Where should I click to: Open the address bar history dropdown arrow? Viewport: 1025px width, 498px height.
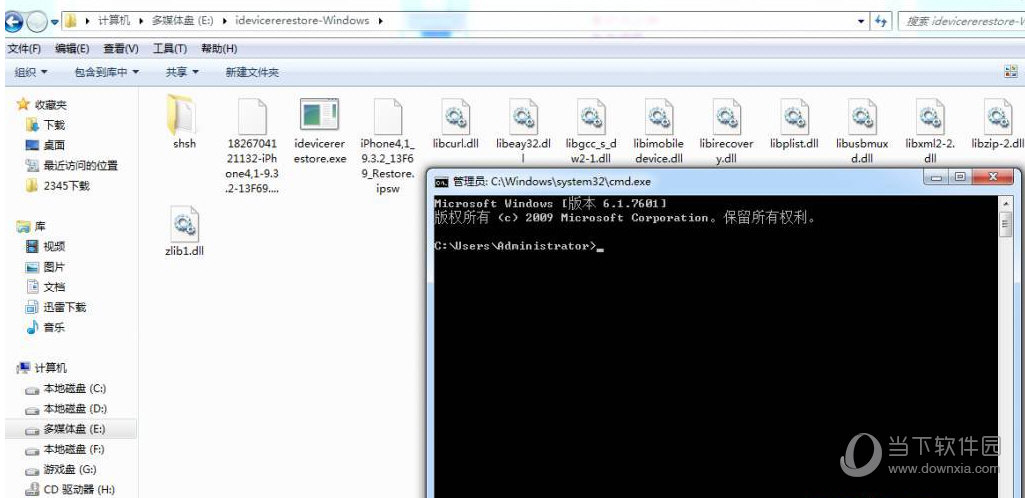coord(861,21)
